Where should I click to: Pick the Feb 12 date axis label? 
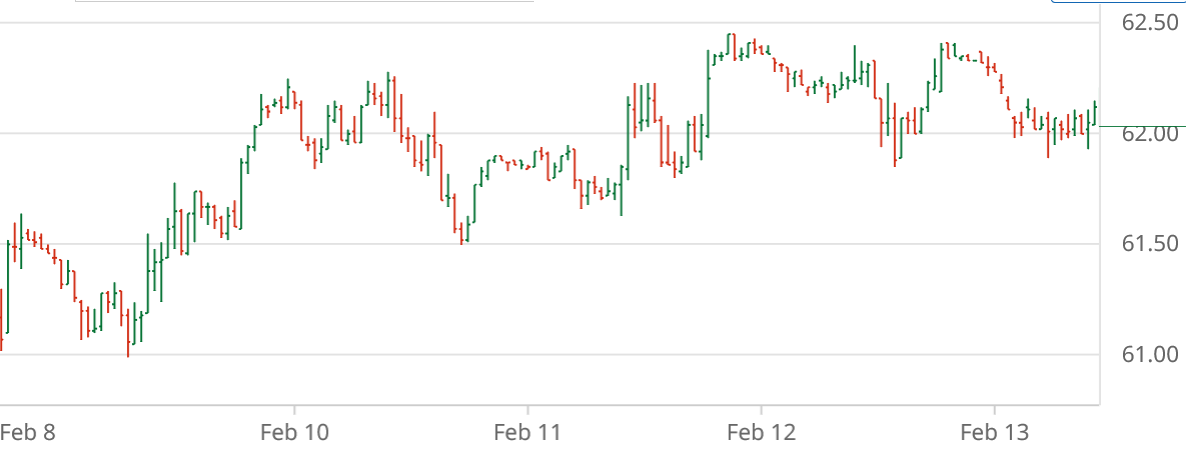pos(760,432)
